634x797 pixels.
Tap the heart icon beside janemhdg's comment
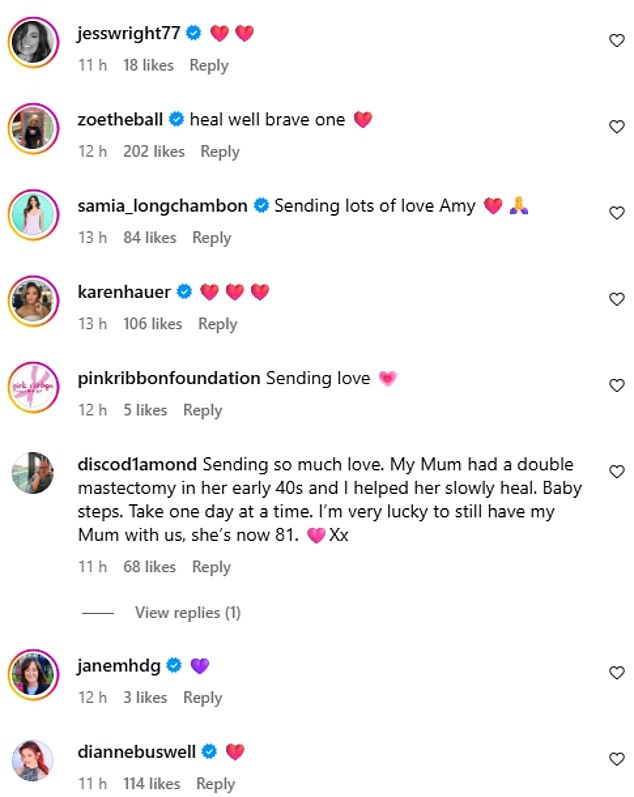[617, 673]
